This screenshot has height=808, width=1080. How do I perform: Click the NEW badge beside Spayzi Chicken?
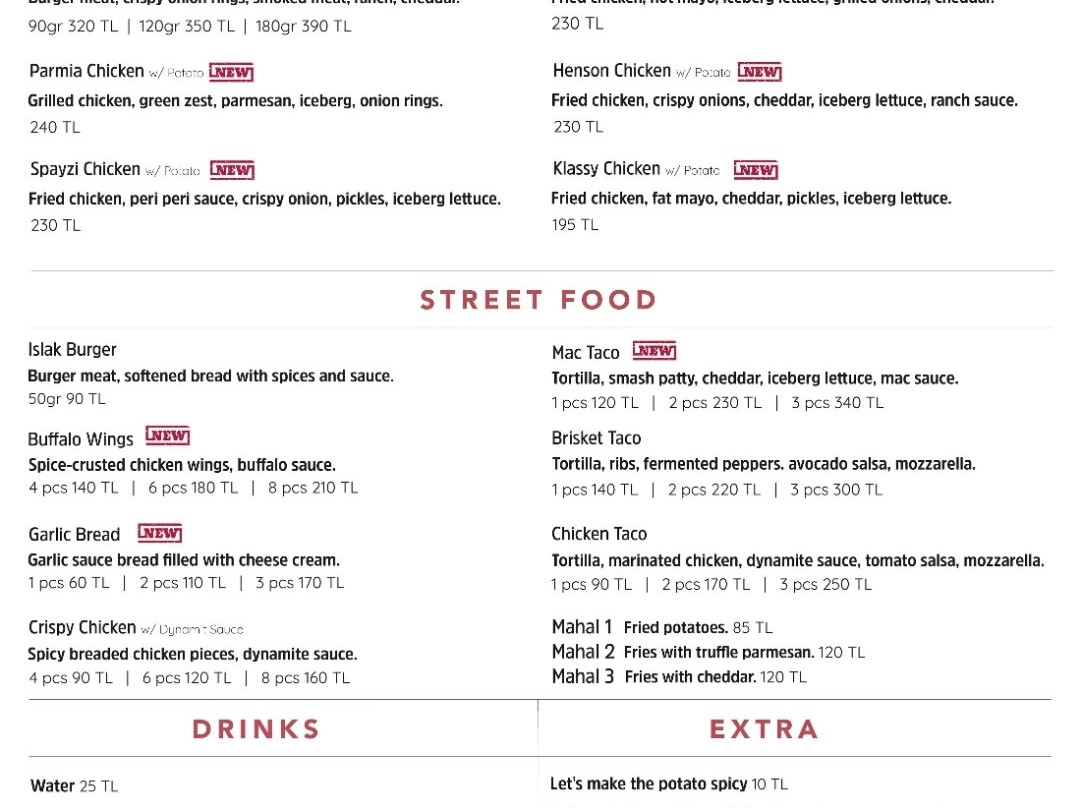tap(232, 170)
